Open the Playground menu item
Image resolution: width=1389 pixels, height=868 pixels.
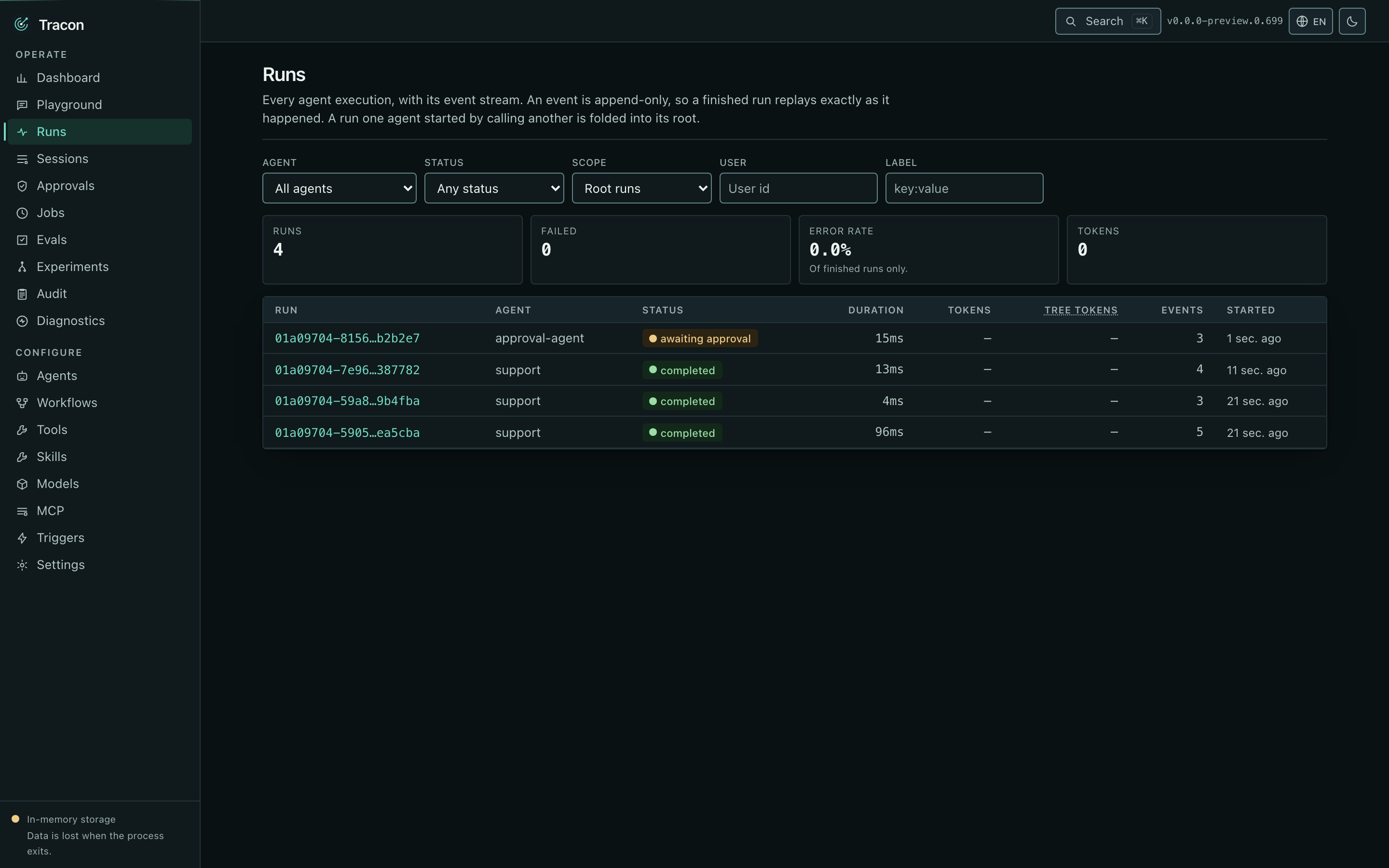[100, 105]
